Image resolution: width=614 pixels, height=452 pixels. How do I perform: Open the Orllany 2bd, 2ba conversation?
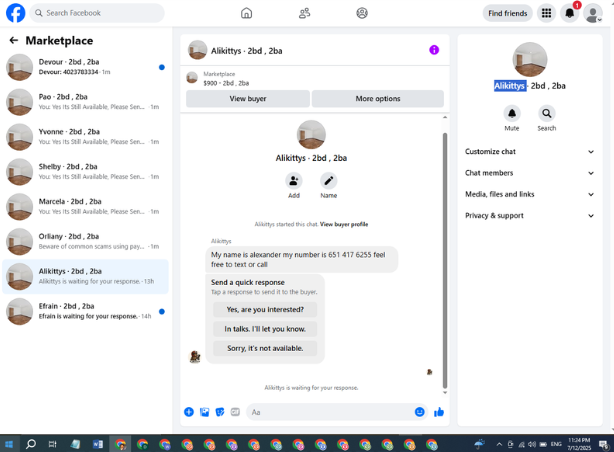point(85,241)
